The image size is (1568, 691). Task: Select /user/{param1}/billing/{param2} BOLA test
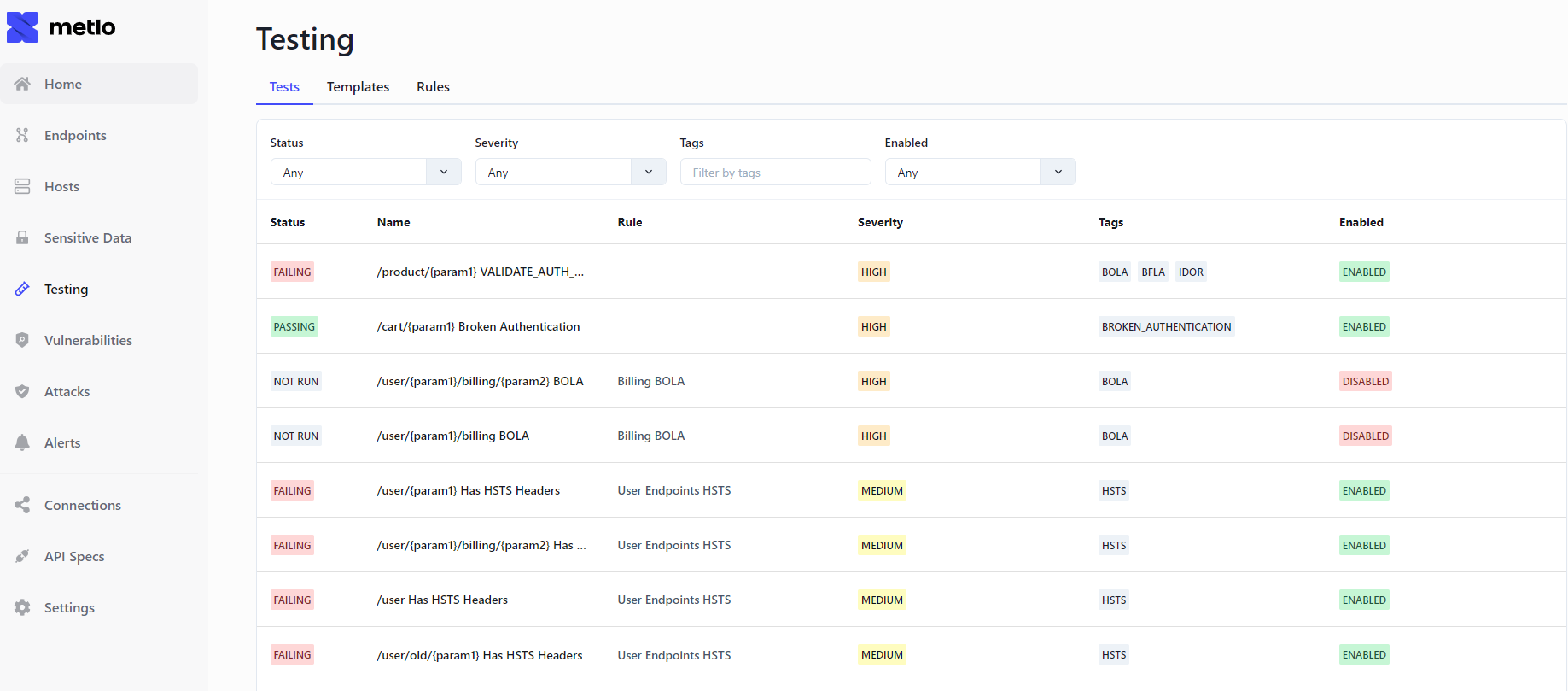[x=480, y=381]
